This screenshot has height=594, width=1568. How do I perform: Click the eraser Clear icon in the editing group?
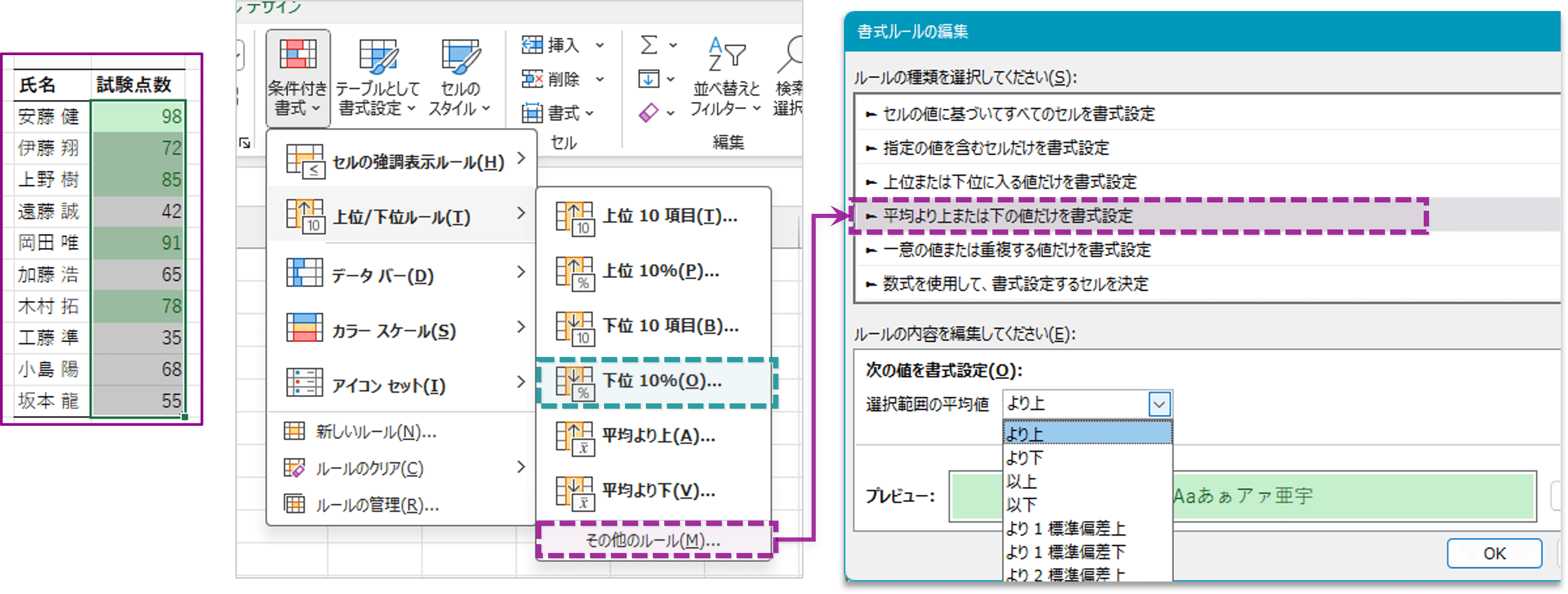pyautogui.click(x=649, y=113)
